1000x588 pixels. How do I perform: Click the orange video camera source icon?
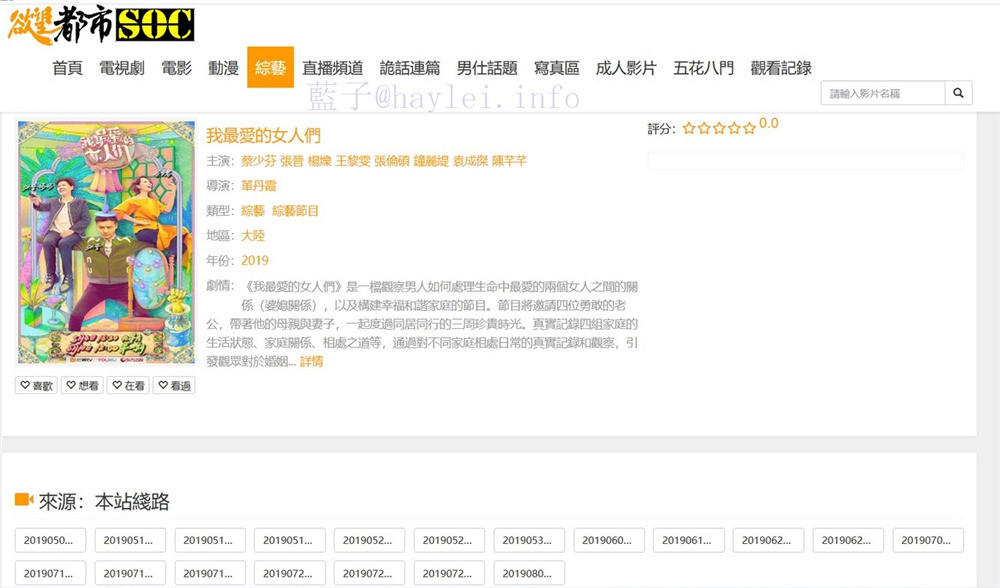pos(24,499)
